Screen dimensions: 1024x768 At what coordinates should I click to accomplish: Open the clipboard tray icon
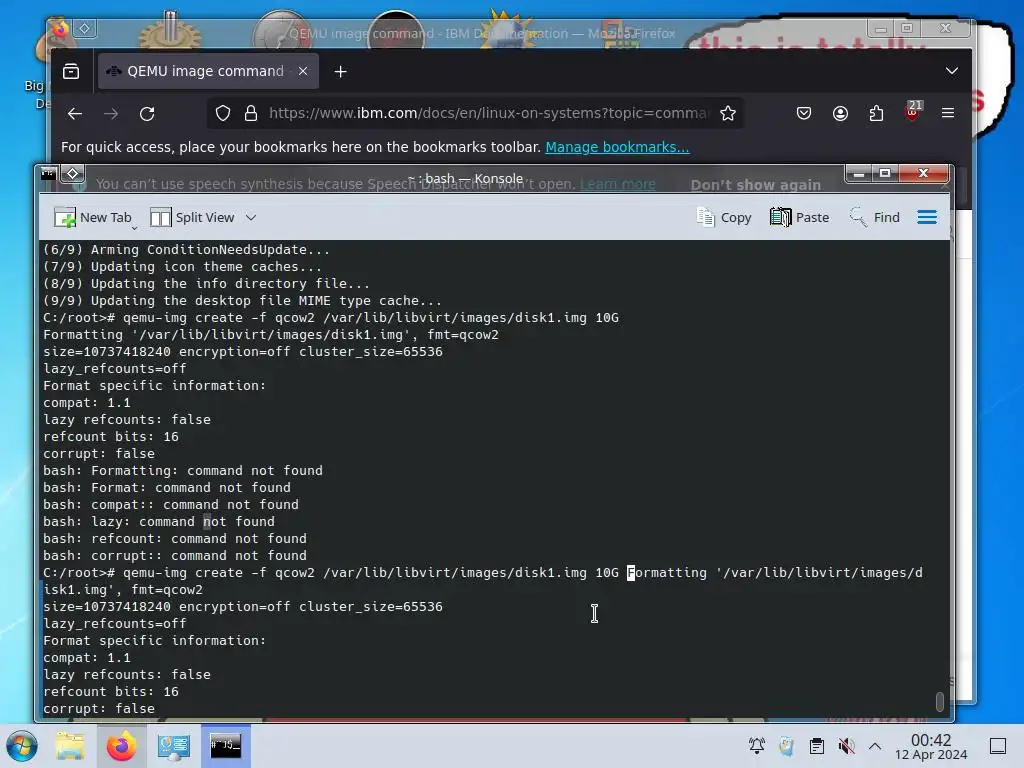(816, 746)
